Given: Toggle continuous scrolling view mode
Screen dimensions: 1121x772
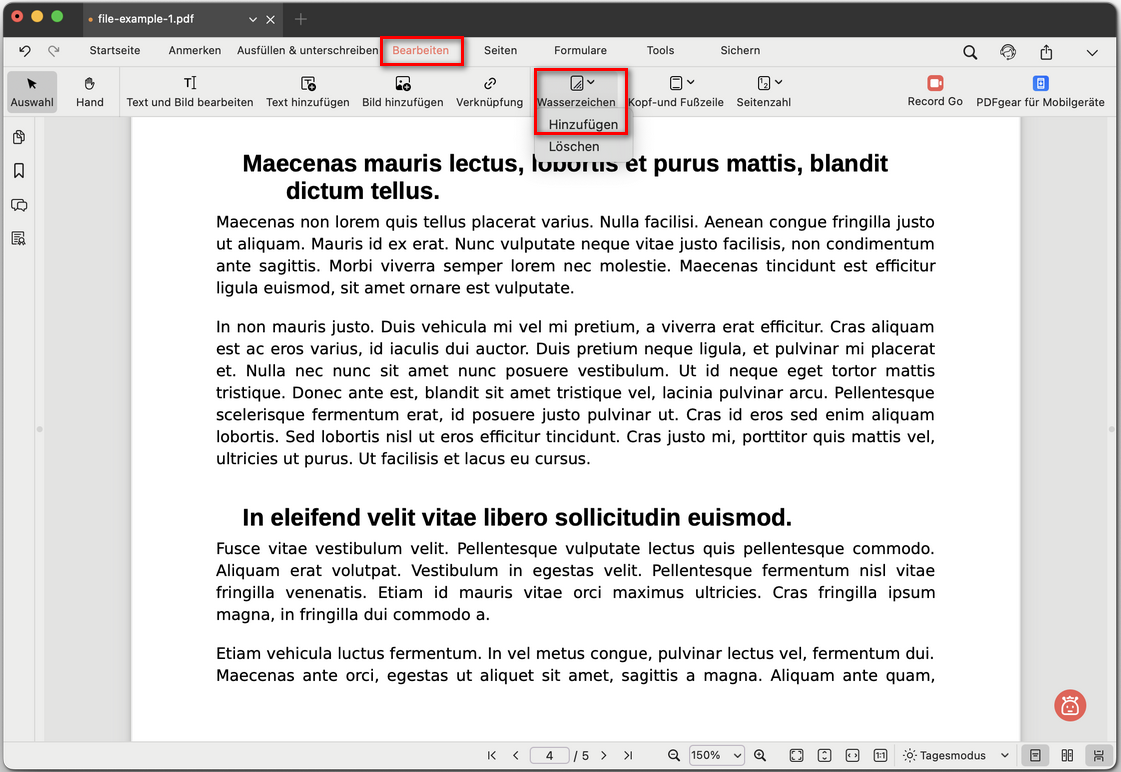Looking at the screenshot, I should pos(1099,756).
